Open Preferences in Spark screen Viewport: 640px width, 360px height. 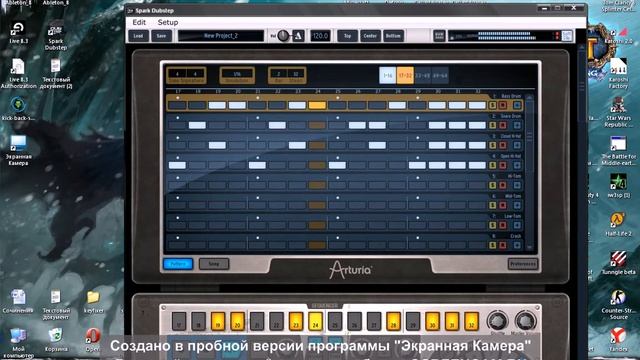pyautogui.click(x=523, y=264)
